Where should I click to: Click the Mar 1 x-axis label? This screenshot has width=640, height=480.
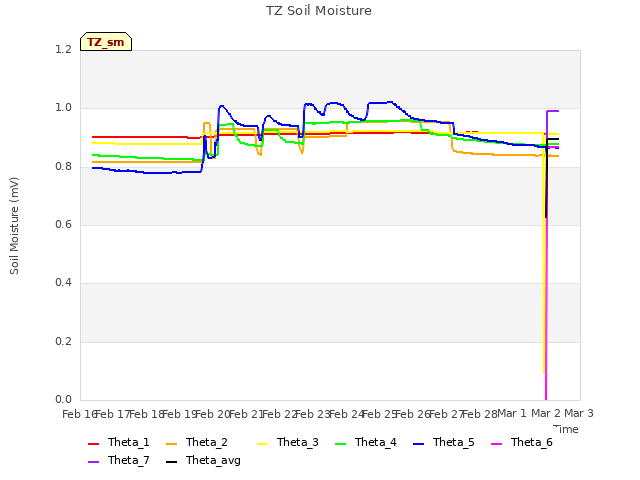(x=512, y=413)
